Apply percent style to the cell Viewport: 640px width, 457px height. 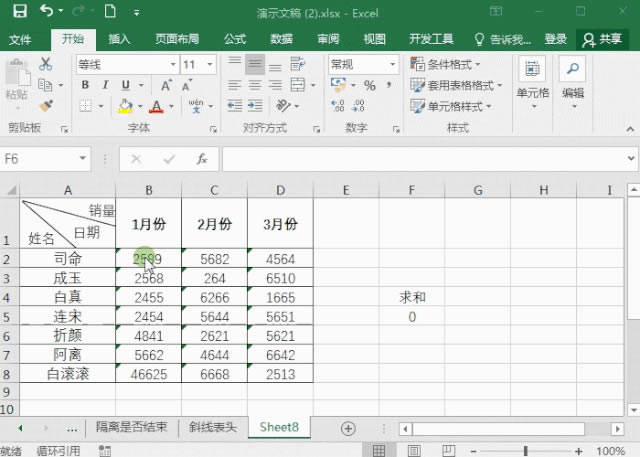click(369, 85)
